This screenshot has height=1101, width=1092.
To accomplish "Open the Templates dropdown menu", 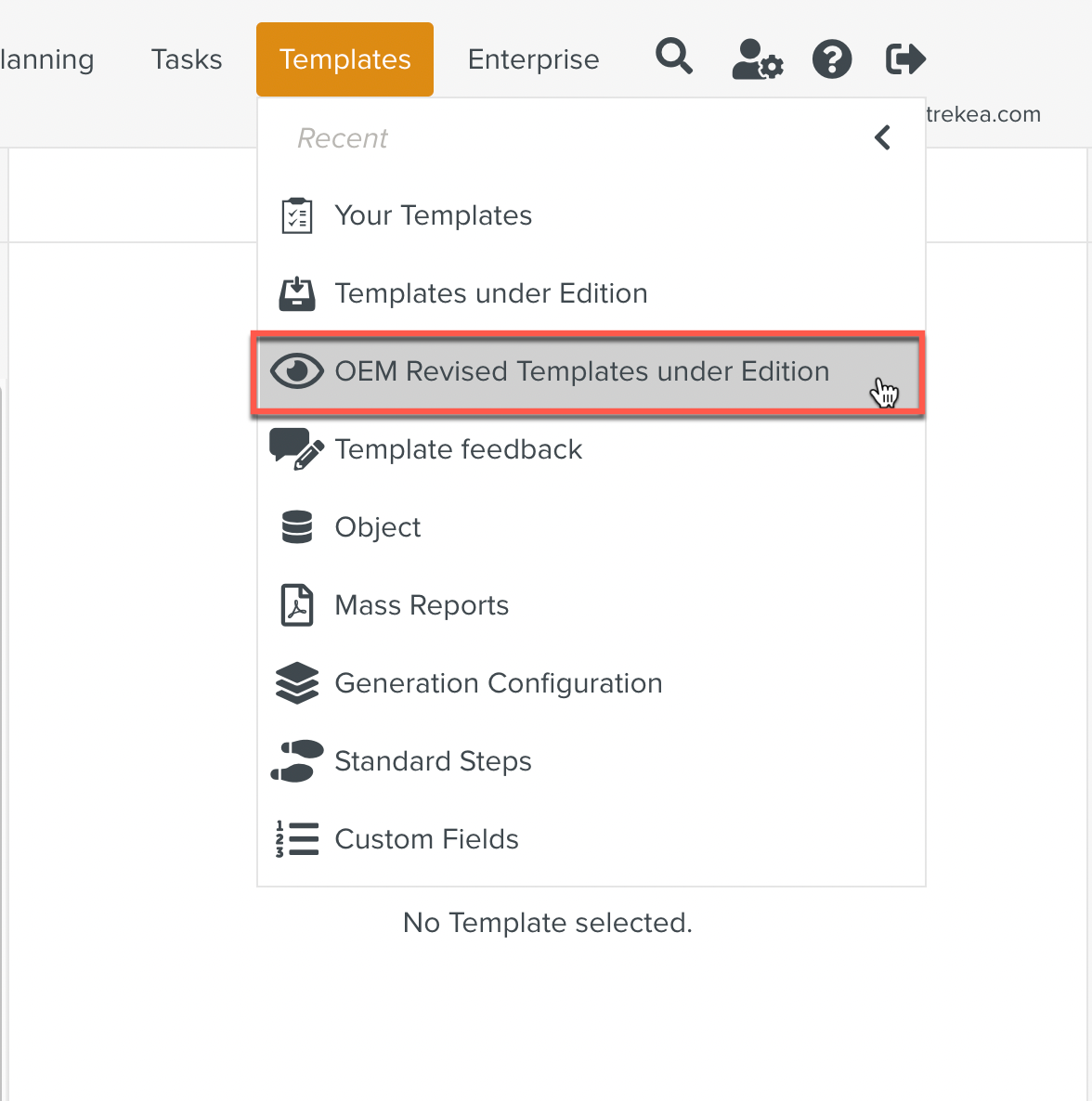I will pos(344,59).
